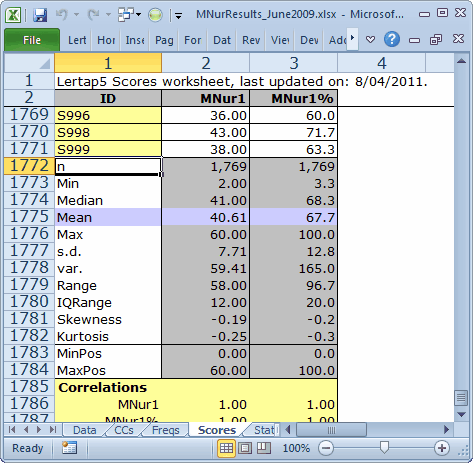Viewport: 473px width, 463px height.
Task: Open Excel Help question mark
Action: pos(392,40)
